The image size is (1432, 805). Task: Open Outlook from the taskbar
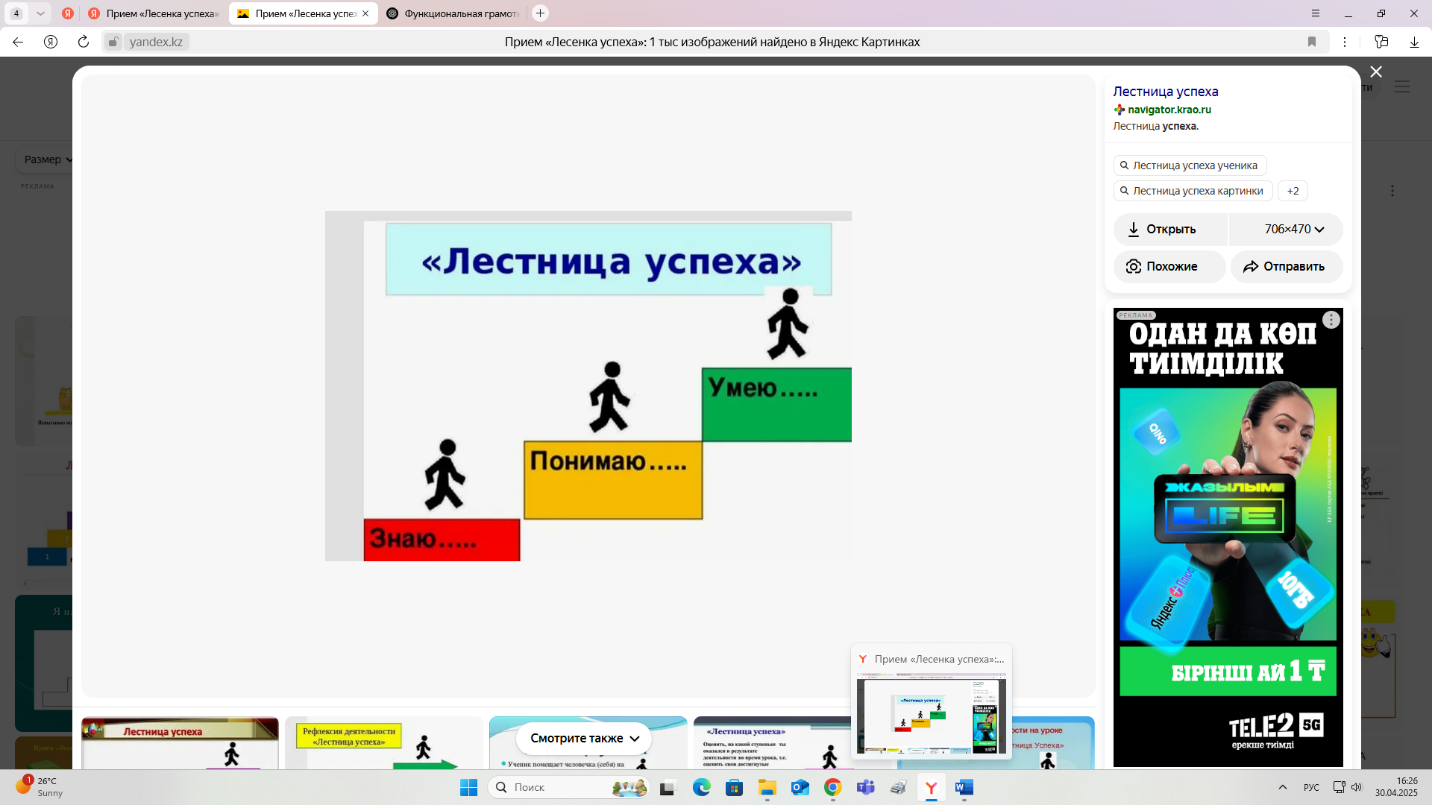[x=800, y=788]
